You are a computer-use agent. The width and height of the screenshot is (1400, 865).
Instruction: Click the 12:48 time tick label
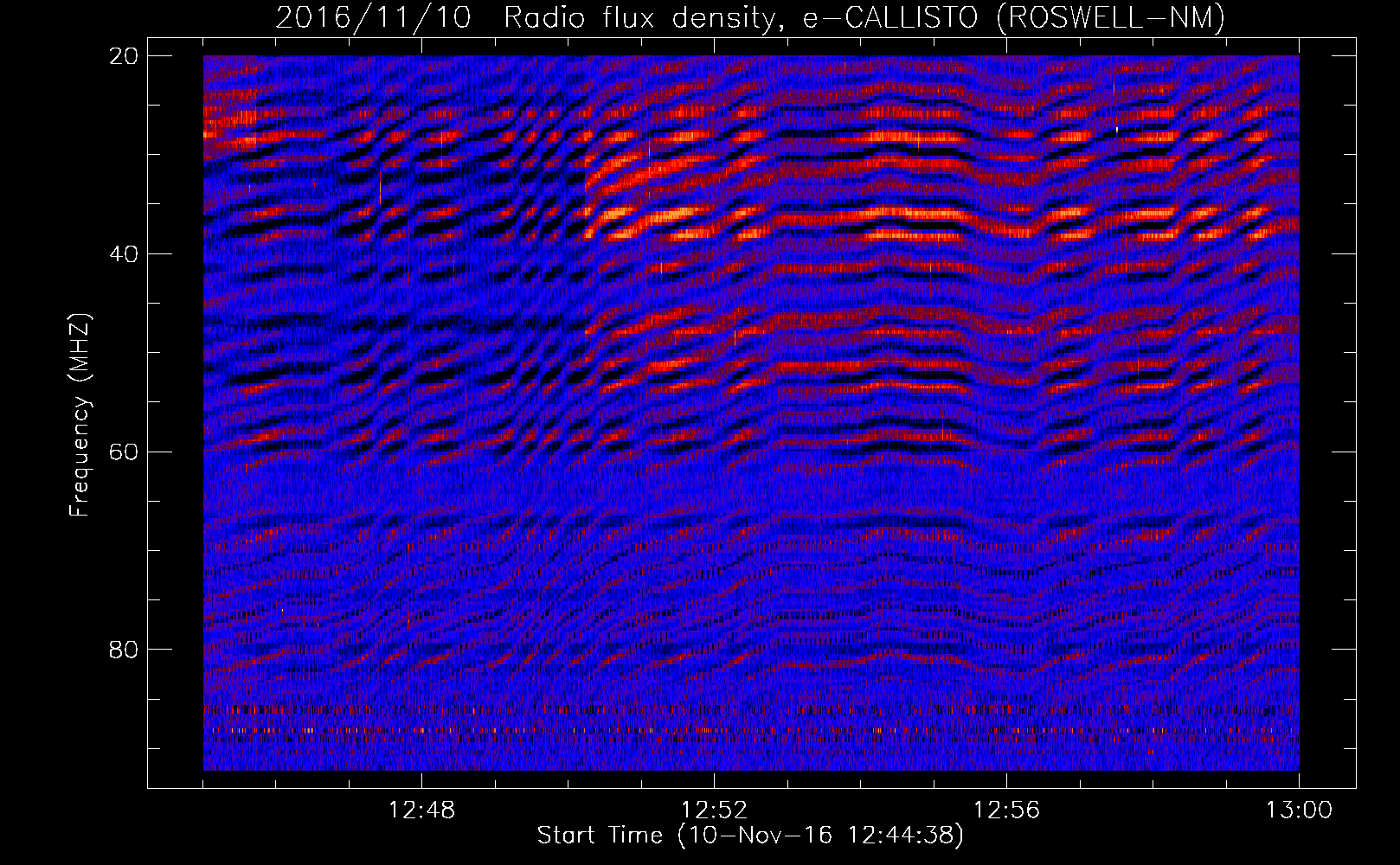click(421, 811)
